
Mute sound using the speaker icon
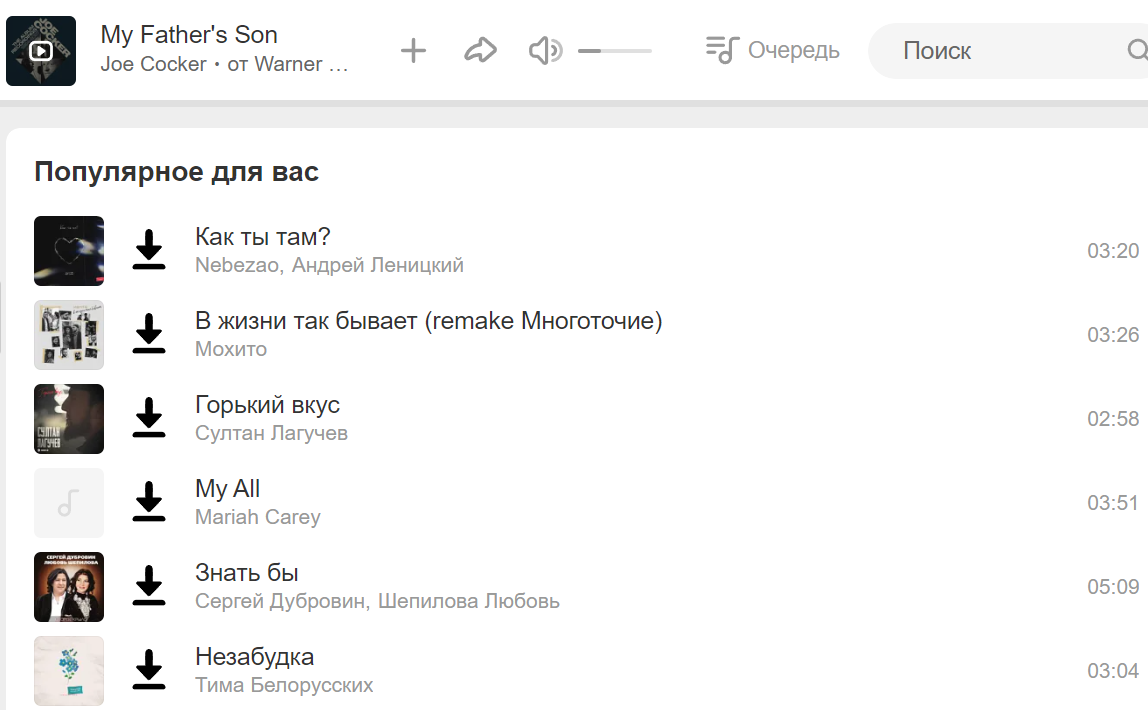[x=545, y=51]
